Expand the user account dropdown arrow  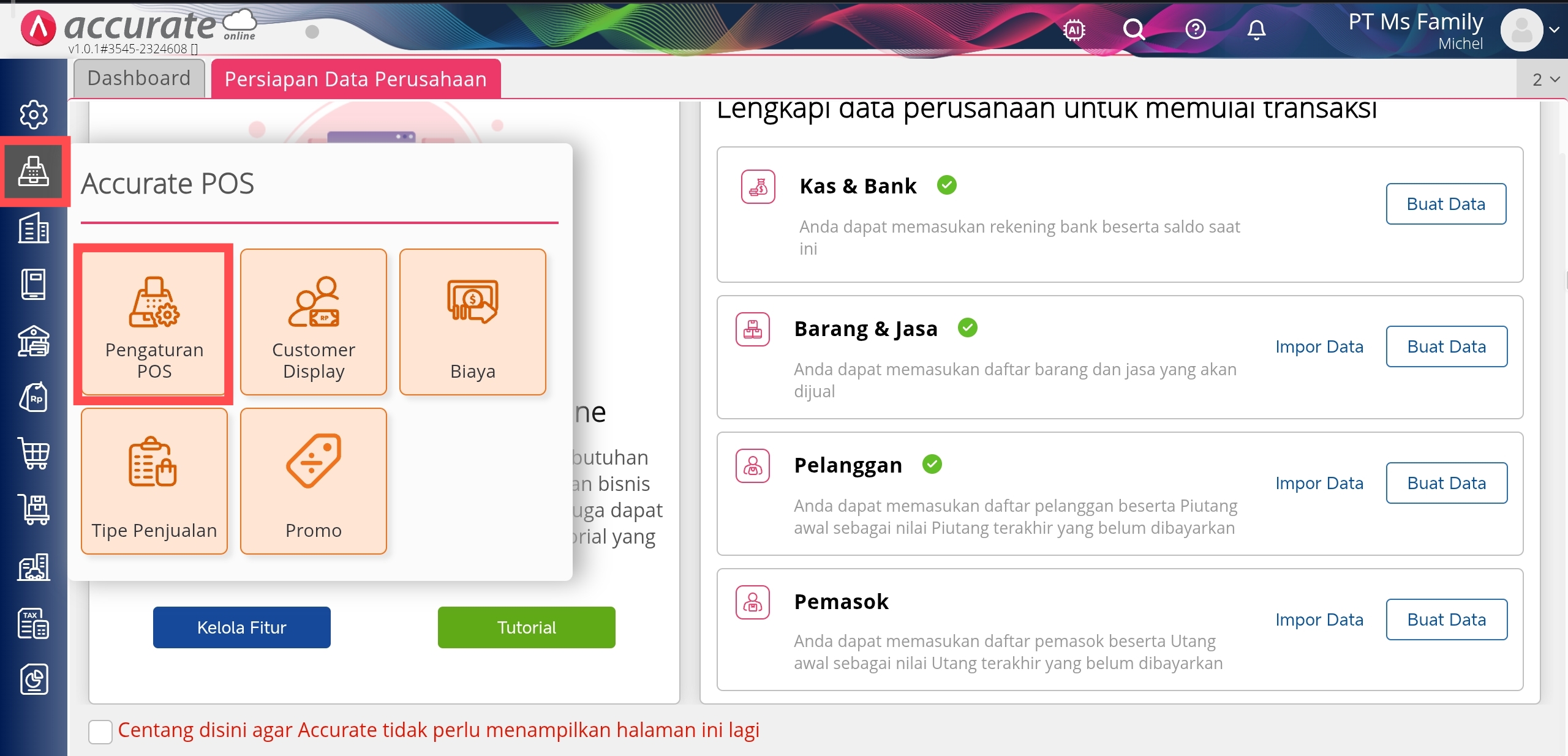pos(1555,29)
